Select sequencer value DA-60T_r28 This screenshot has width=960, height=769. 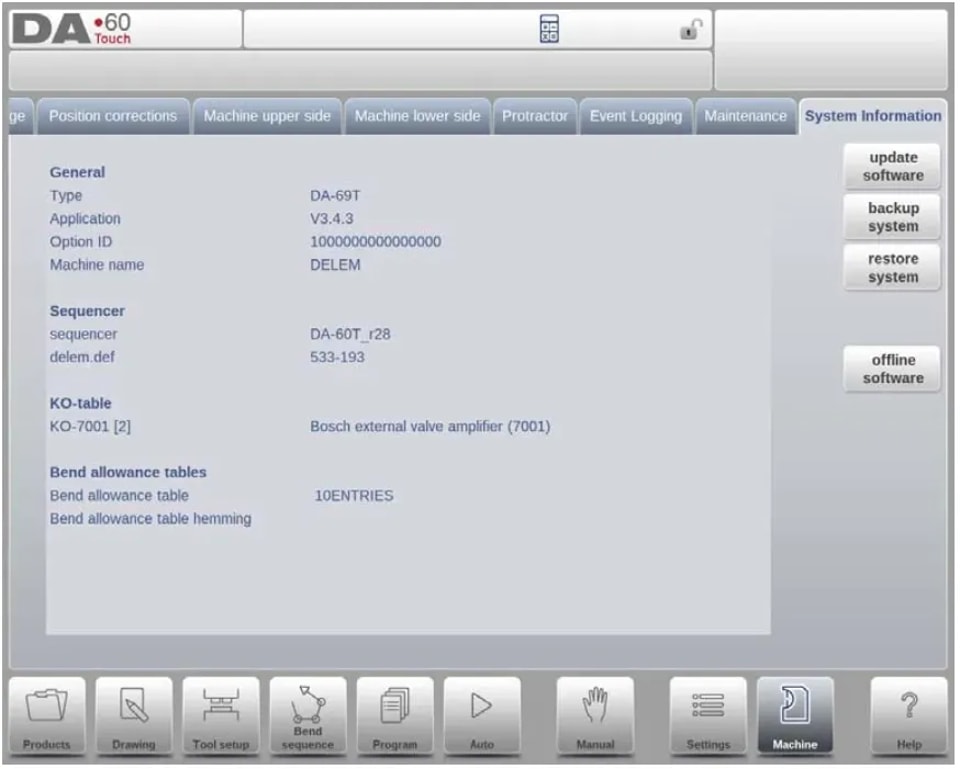pos(350,334)
